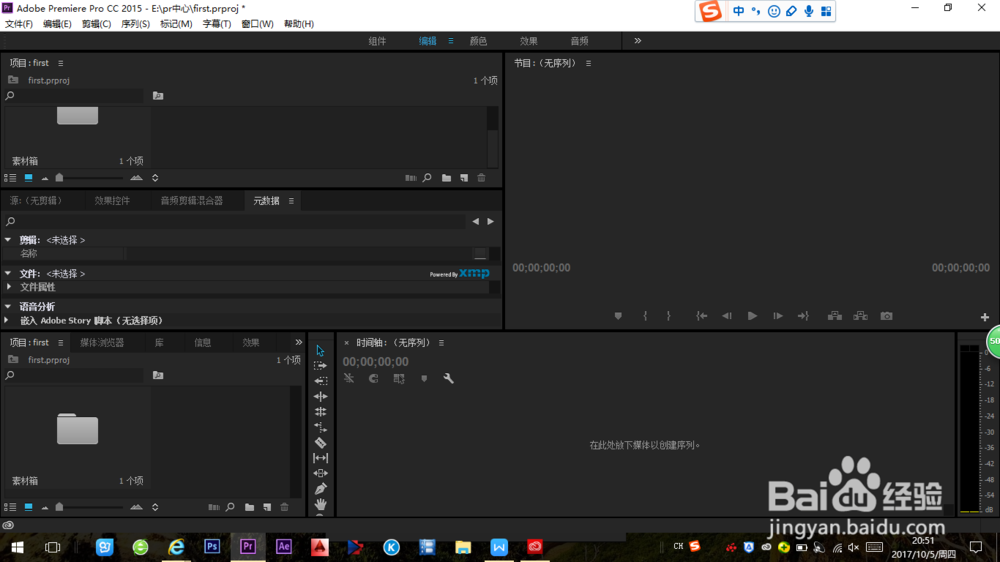The width and height of the screenshot is (1000, 562).
Task: Switch to 颜色 workspace
Action: click(x=478, y=41)
